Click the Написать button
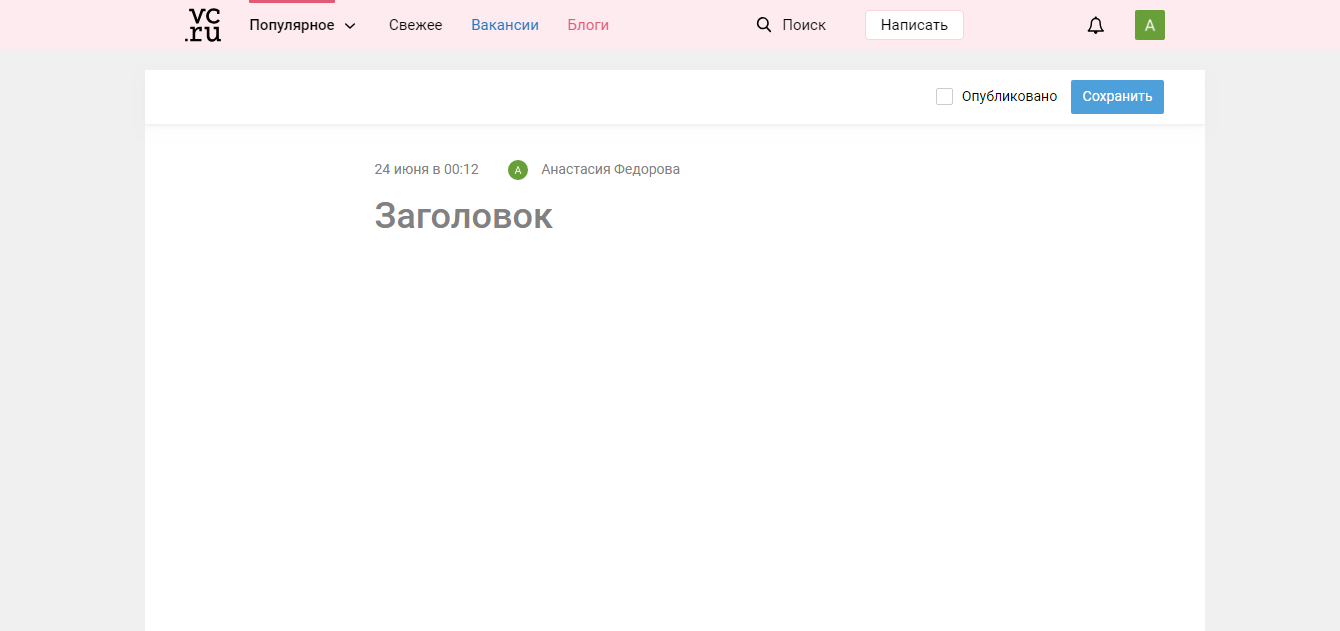This screenshot has height=631, width=1340. [x=913, y=25]
